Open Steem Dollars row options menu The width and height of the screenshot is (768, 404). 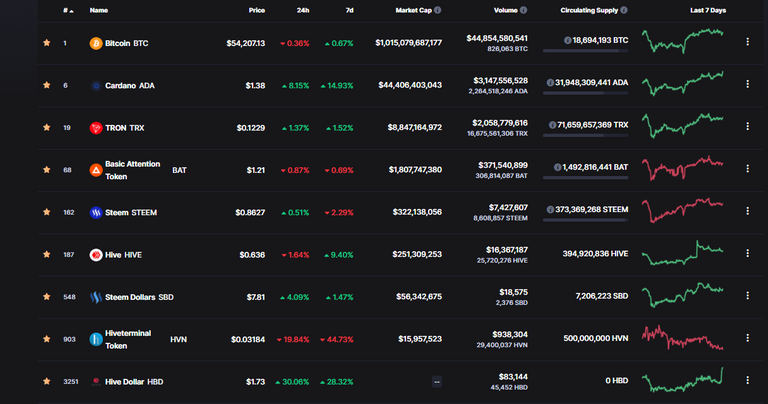[747, 295]
